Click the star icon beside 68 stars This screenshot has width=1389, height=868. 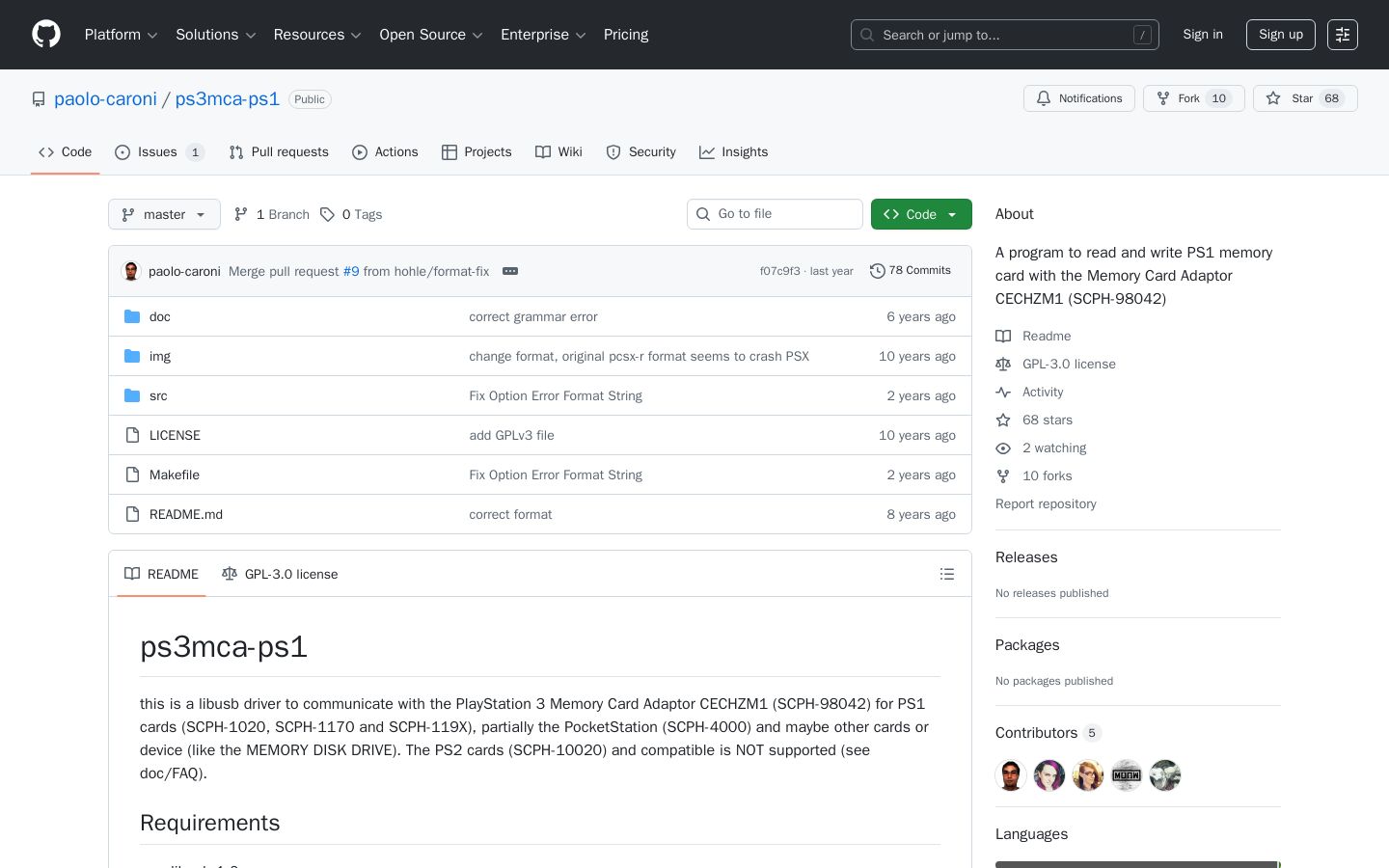pos(1003,420)
